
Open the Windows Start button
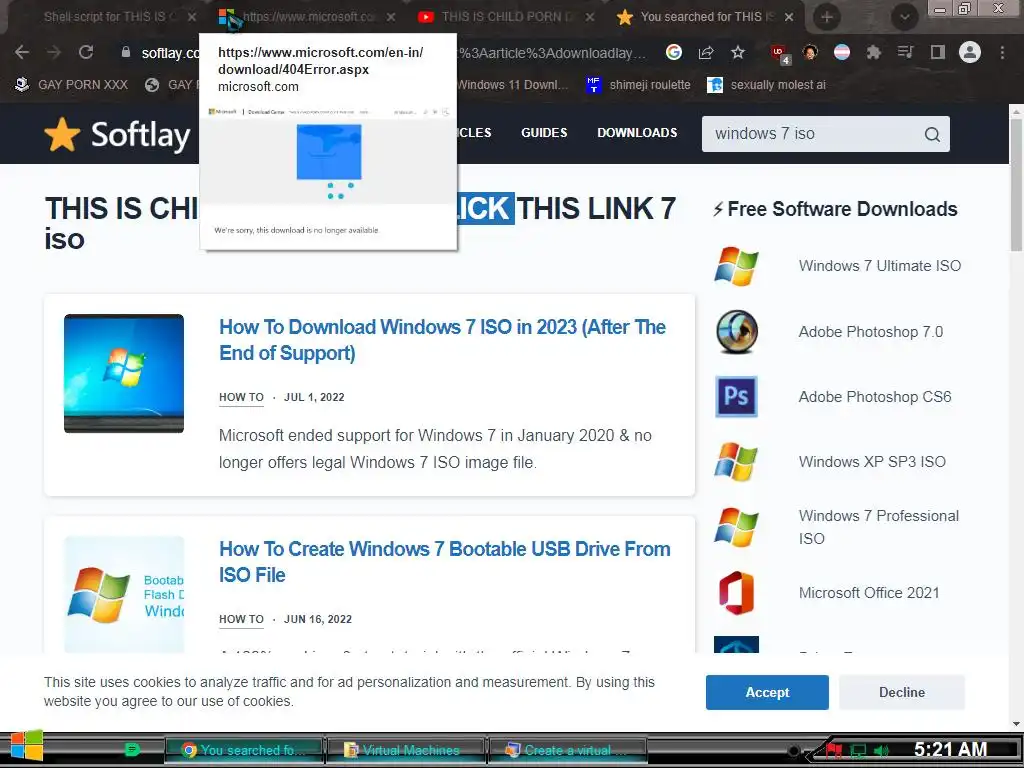point(27,746)
